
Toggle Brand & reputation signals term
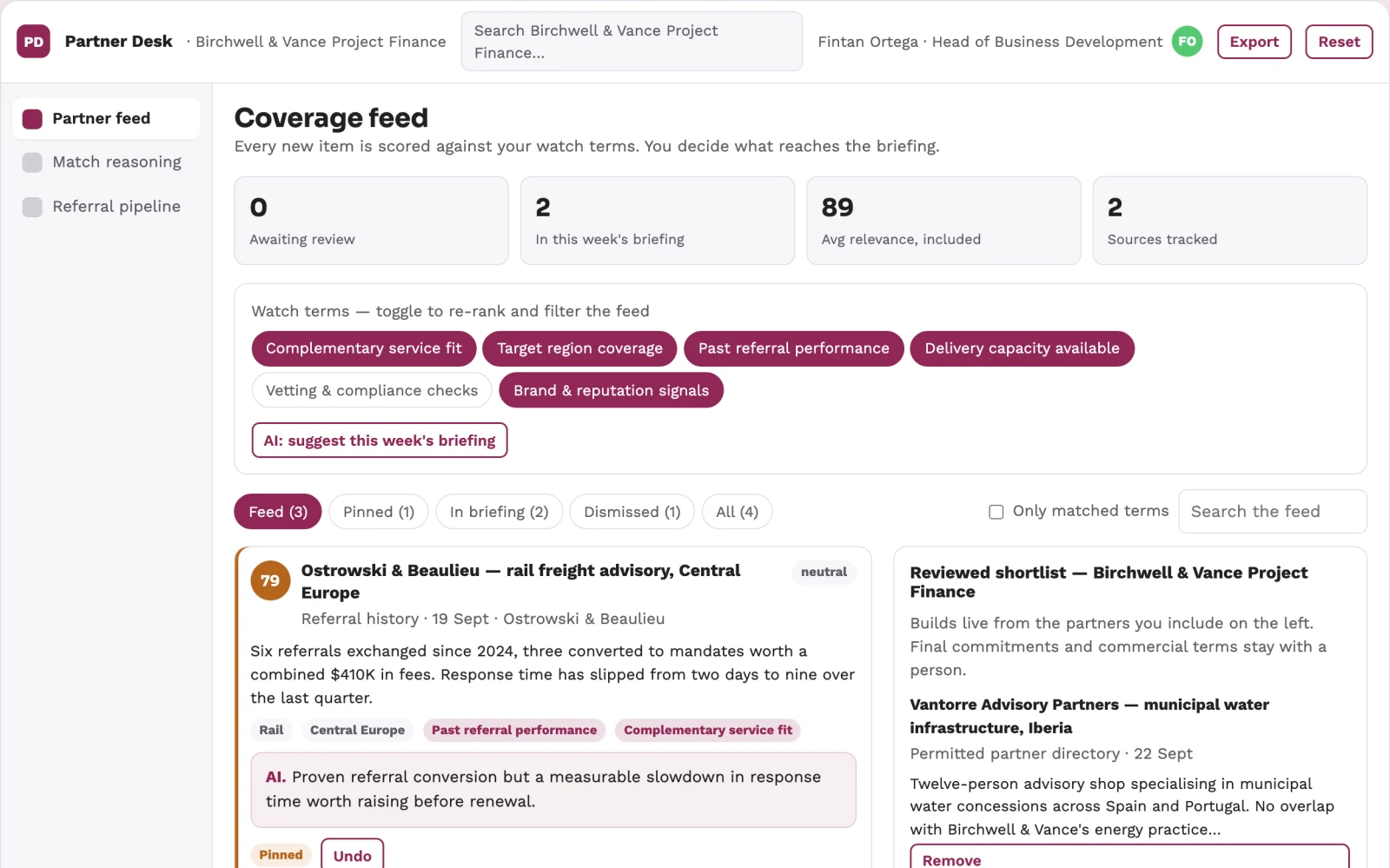611,391
